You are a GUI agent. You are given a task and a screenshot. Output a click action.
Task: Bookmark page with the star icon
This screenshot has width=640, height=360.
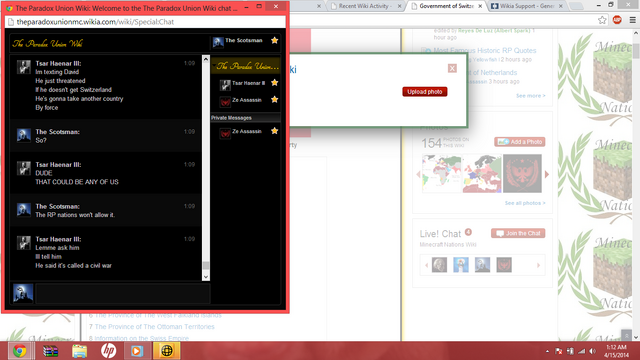pos(602,20)
